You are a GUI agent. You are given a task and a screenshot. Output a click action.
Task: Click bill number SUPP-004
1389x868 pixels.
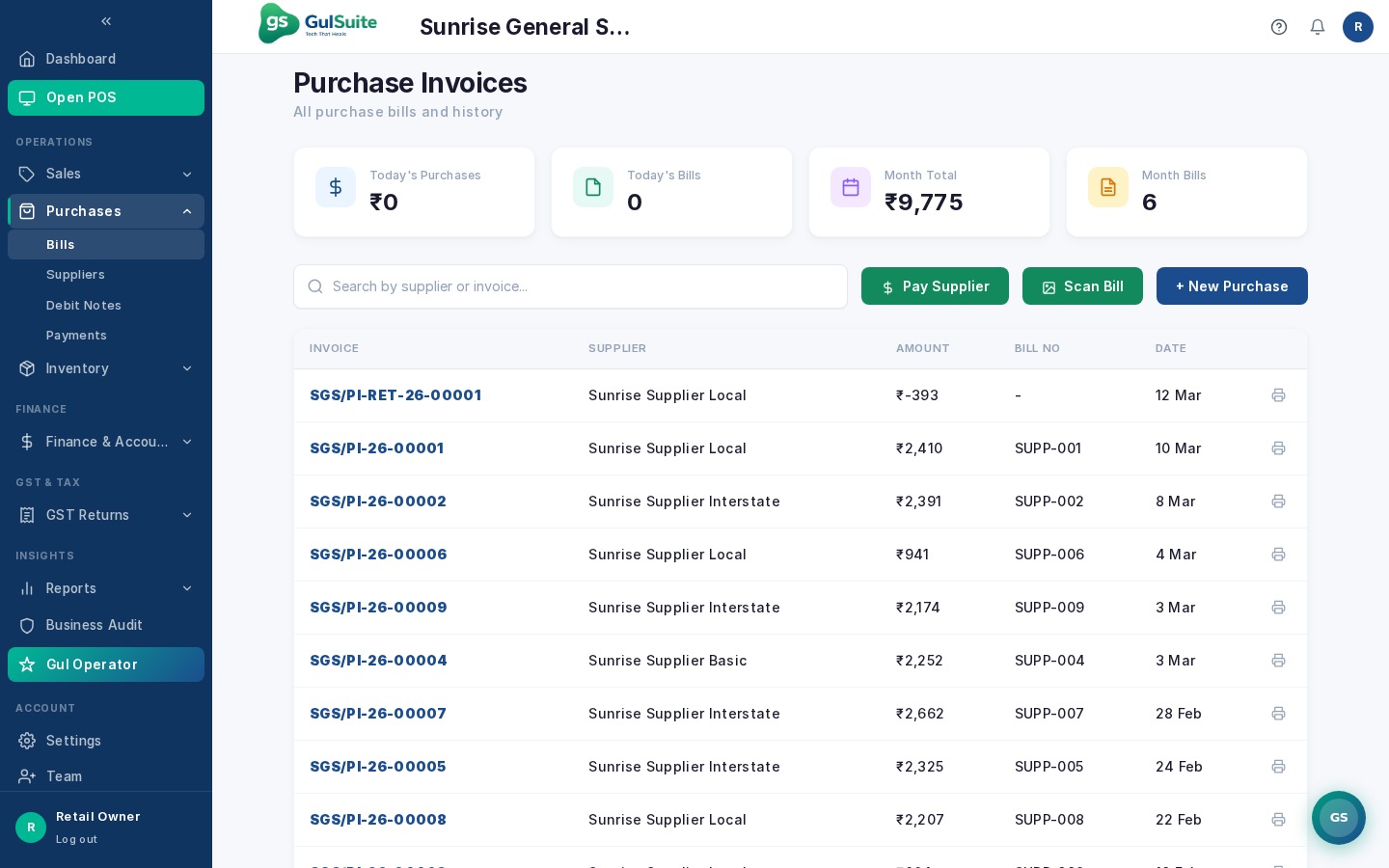coord(1049,661)
